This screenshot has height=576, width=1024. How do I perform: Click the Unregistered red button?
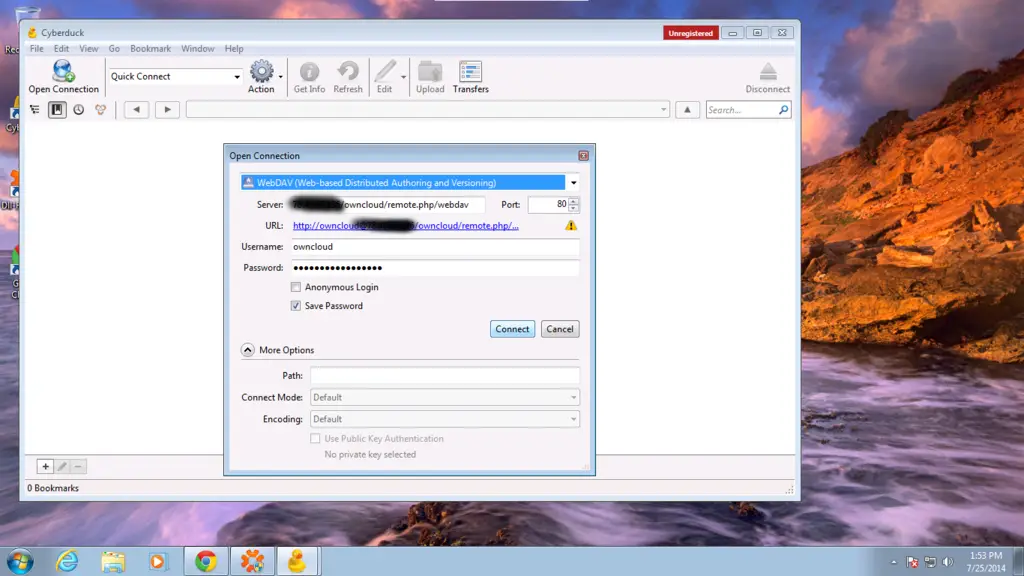point(690,33)
